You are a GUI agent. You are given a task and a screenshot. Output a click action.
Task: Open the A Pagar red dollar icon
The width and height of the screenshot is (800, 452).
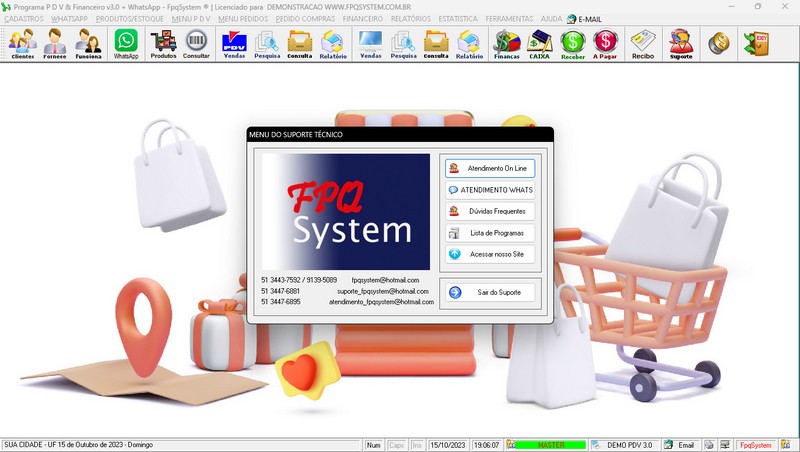click(x=605, y=44)
